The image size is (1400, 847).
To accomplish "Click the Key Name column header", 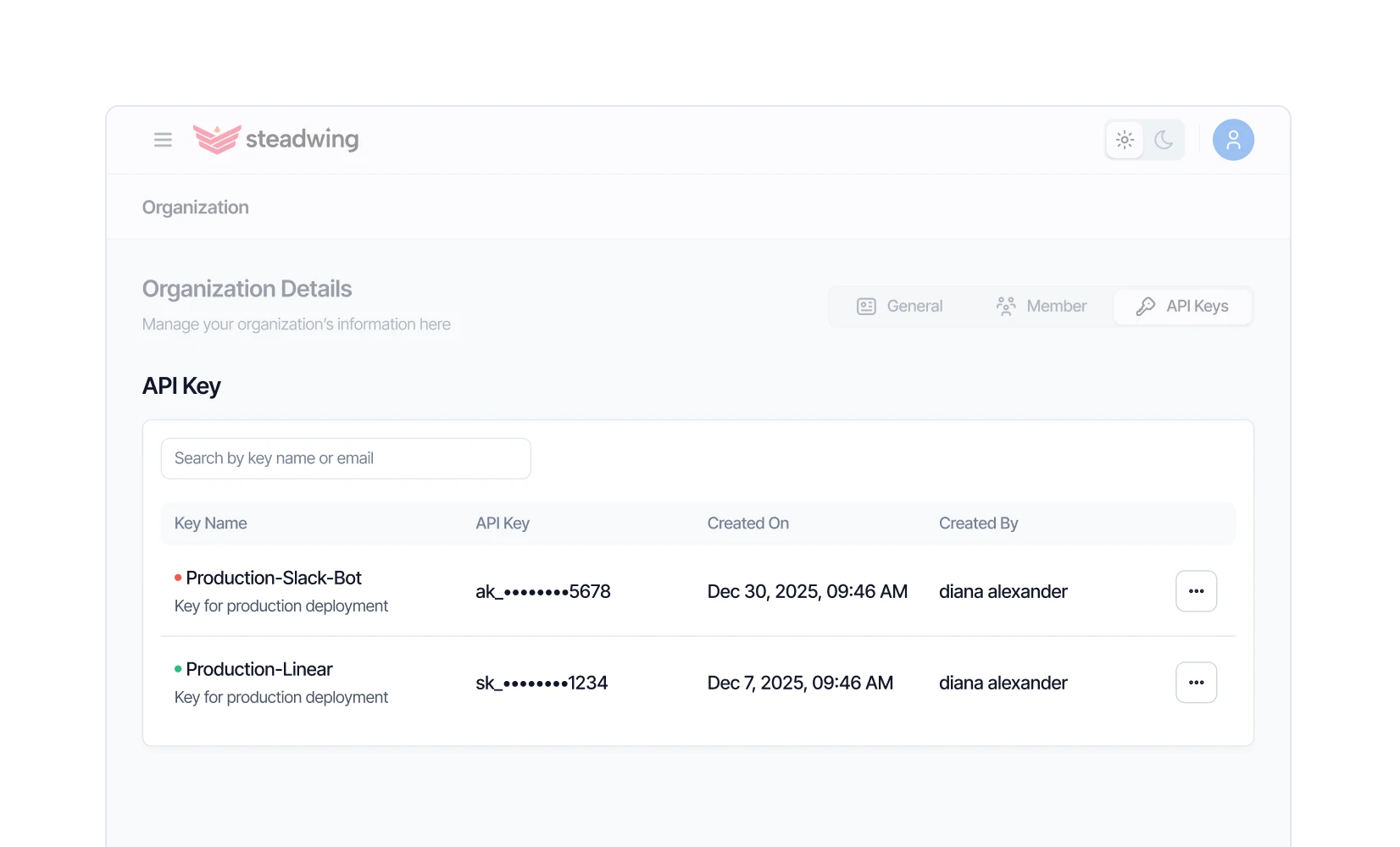I will pyautogui.click(x=210, y=523).
